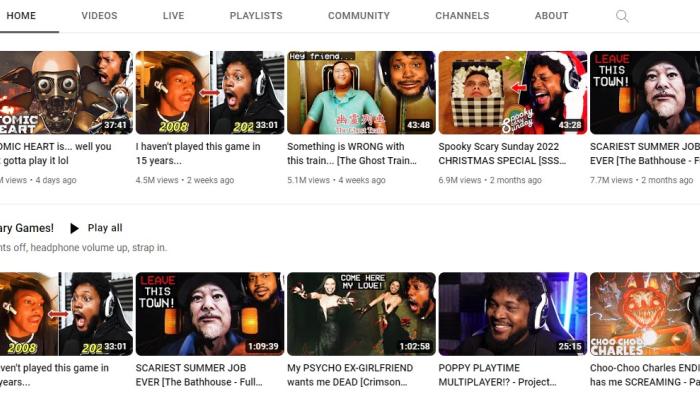700x394 pixels.
Task: Open the COMMUNITY tab
Action: point(359,16)
